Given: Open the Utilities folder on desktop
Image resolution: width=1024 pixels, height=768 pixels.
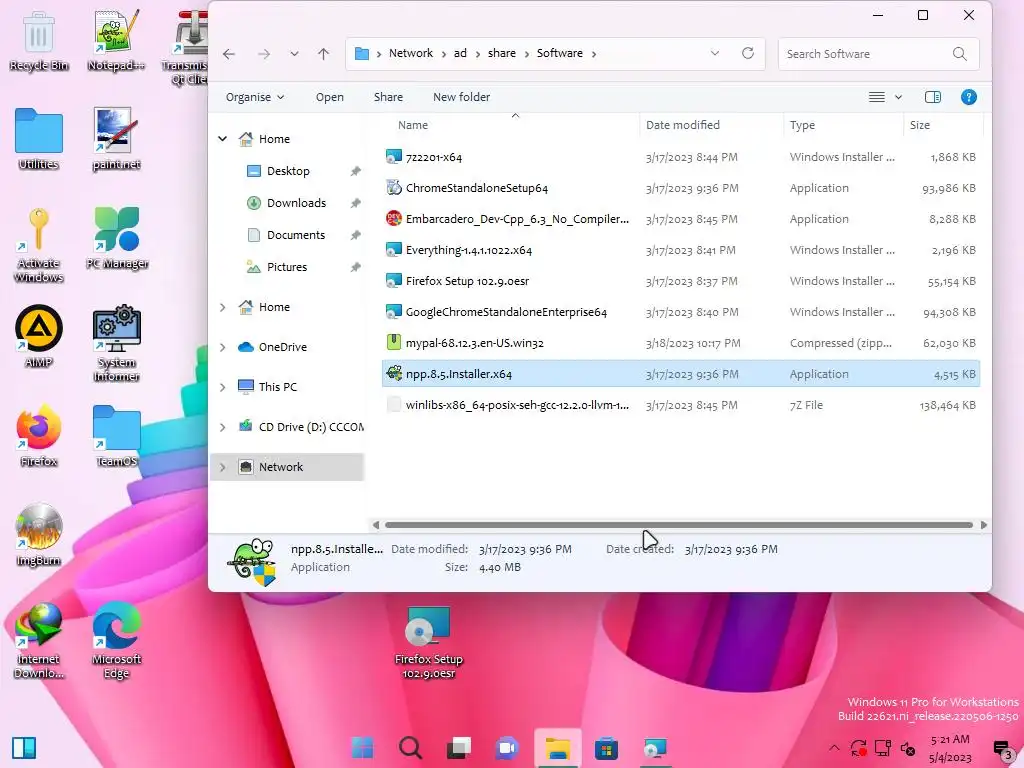Looking at the screenshot, I should pos(39,139).
